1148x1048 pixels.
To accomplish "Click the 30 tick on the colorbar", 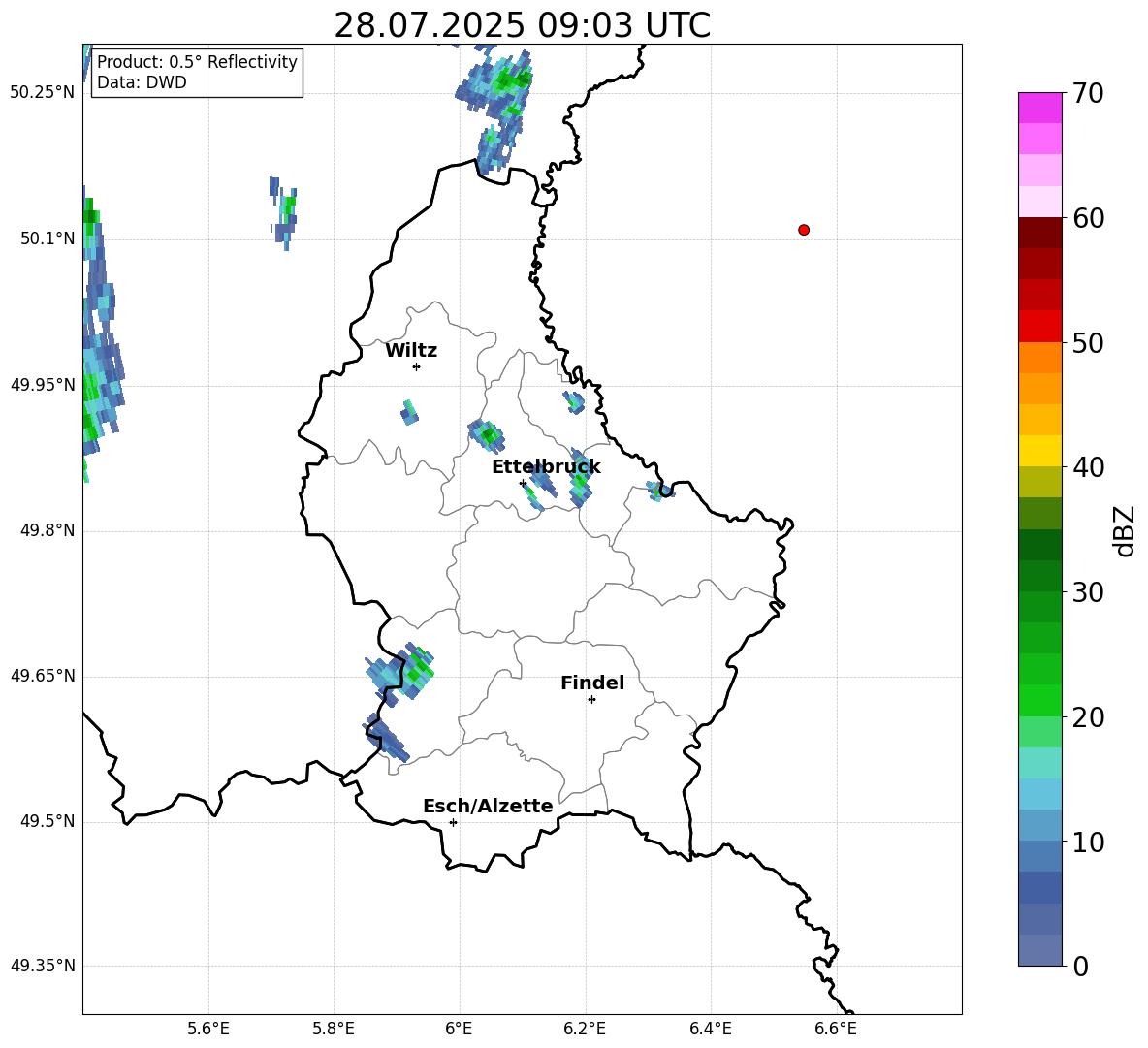I will (1088, 592).
